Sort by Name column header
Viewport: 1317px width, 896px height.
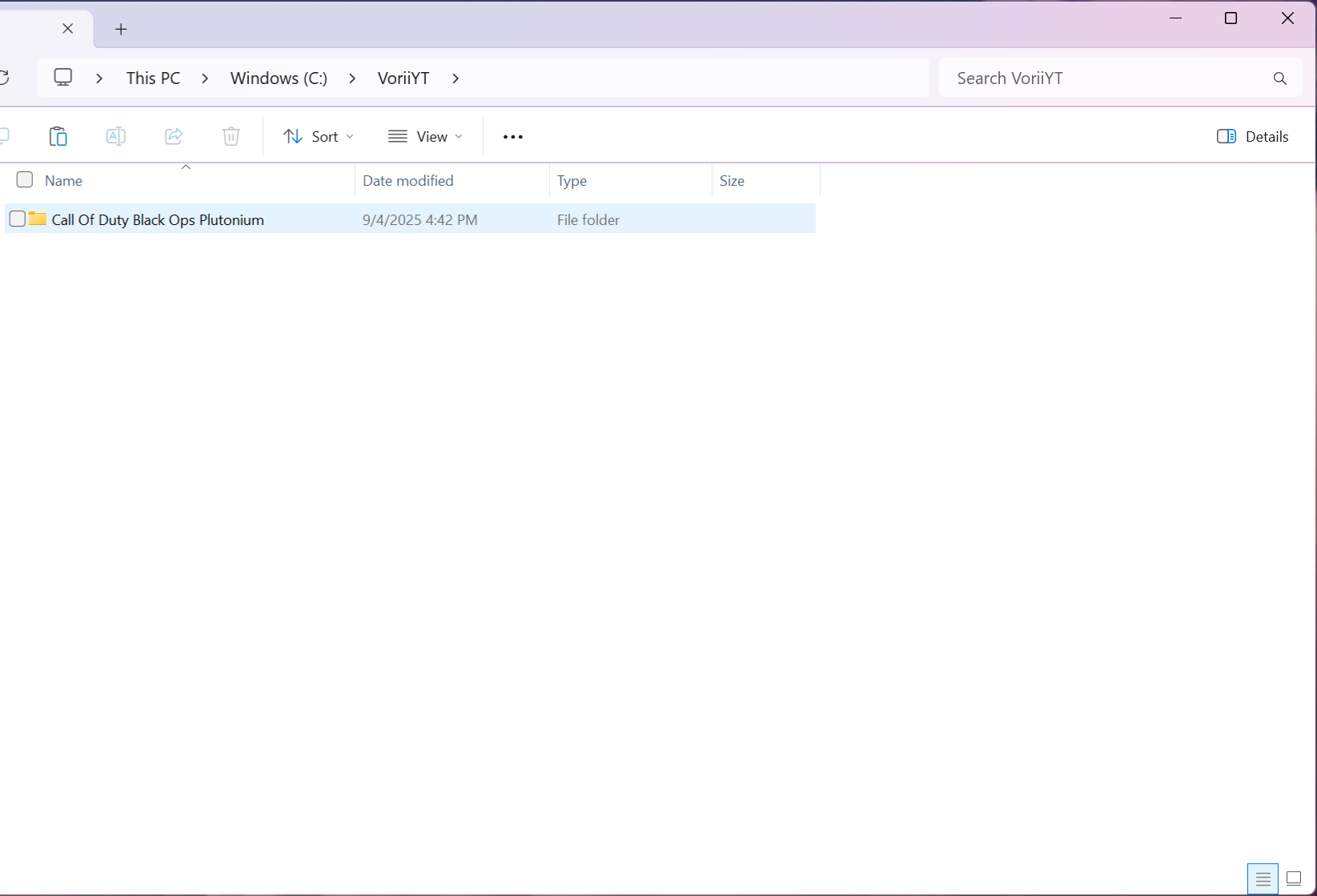63,181
